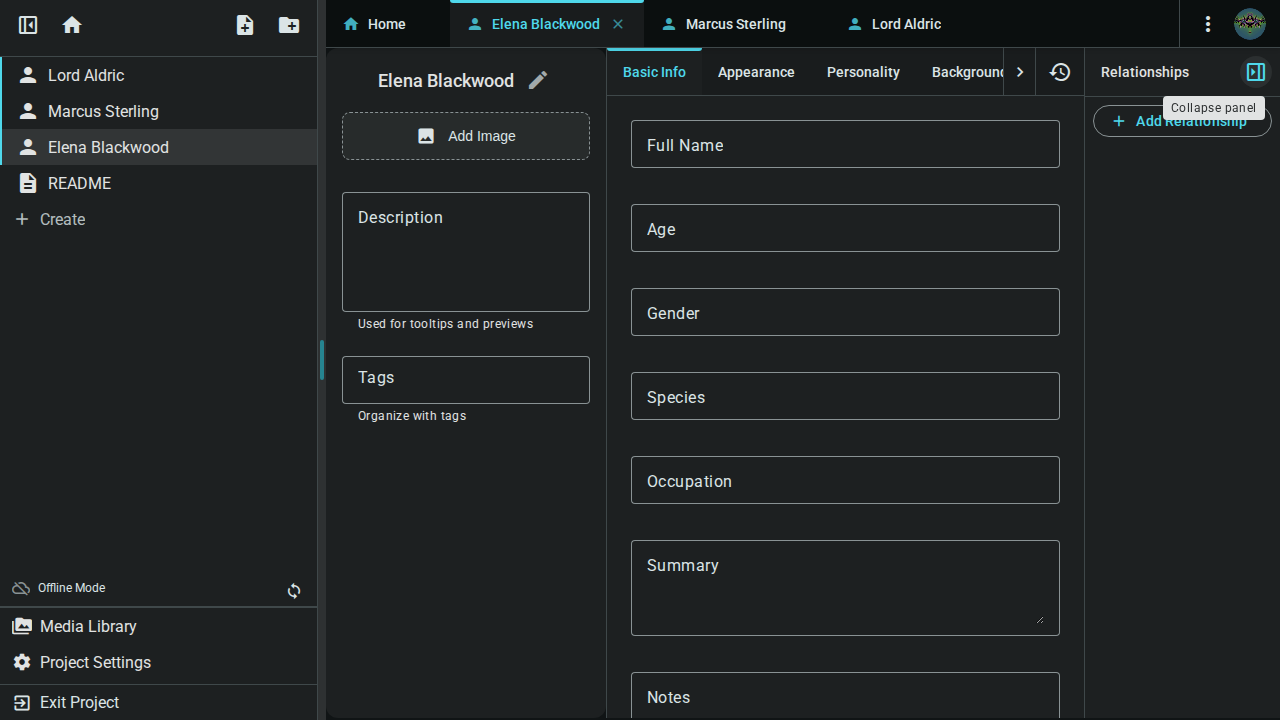
Task: Click the sync refresh icon near Offline Mode
Action: point(294,591)
